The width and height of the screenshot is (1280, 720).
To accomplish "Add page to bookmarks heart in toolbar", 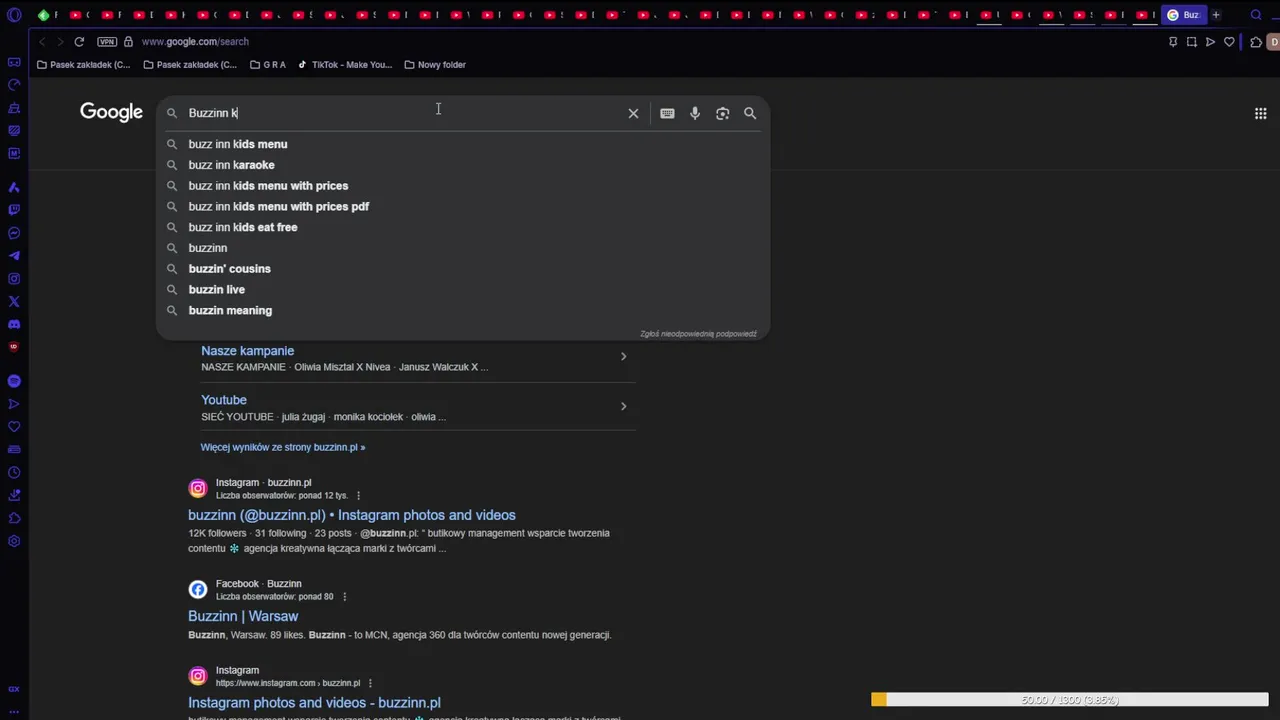I will click(1229, 42).
